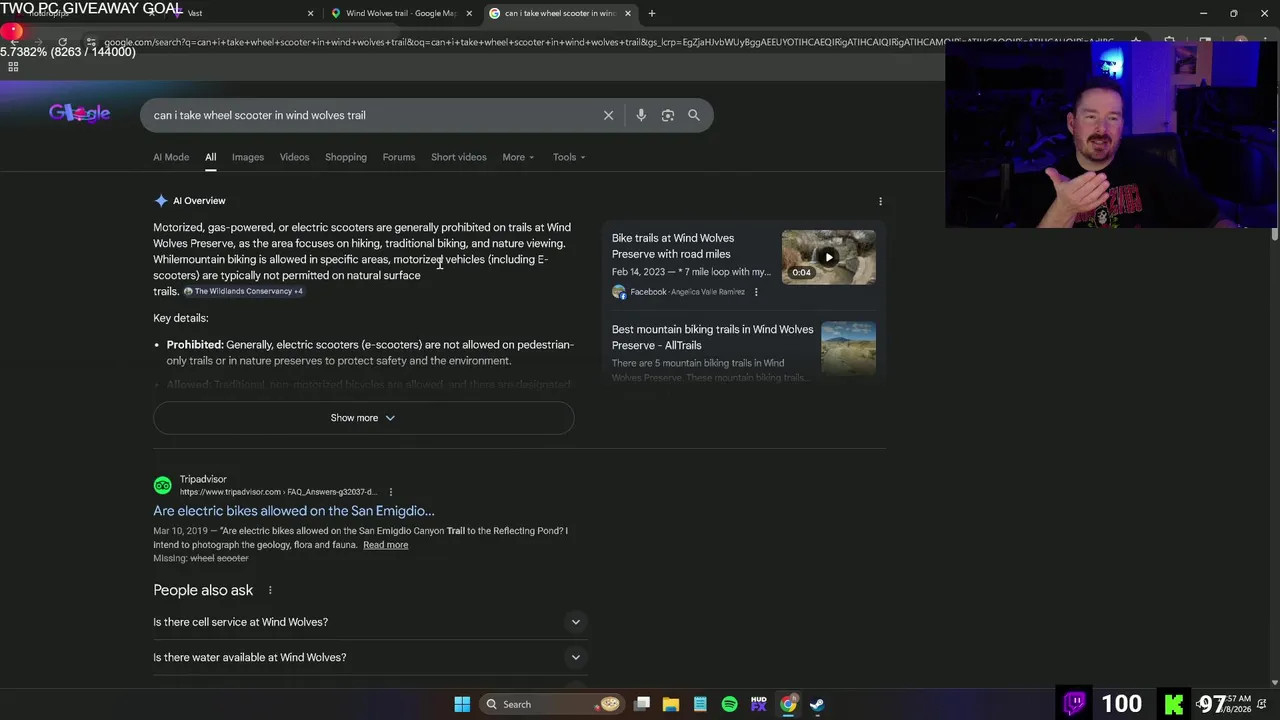Click inside the Google search input field
The image size is (1280, 720).
[x=370, y=115]
